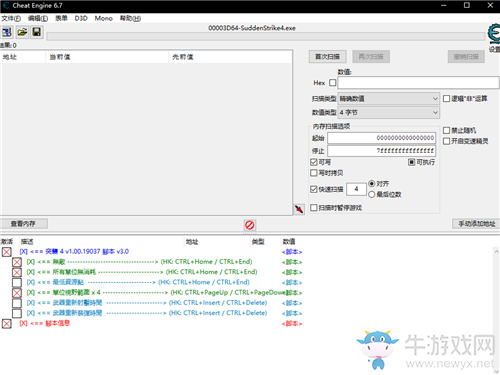Open the Mono menu

103,18
